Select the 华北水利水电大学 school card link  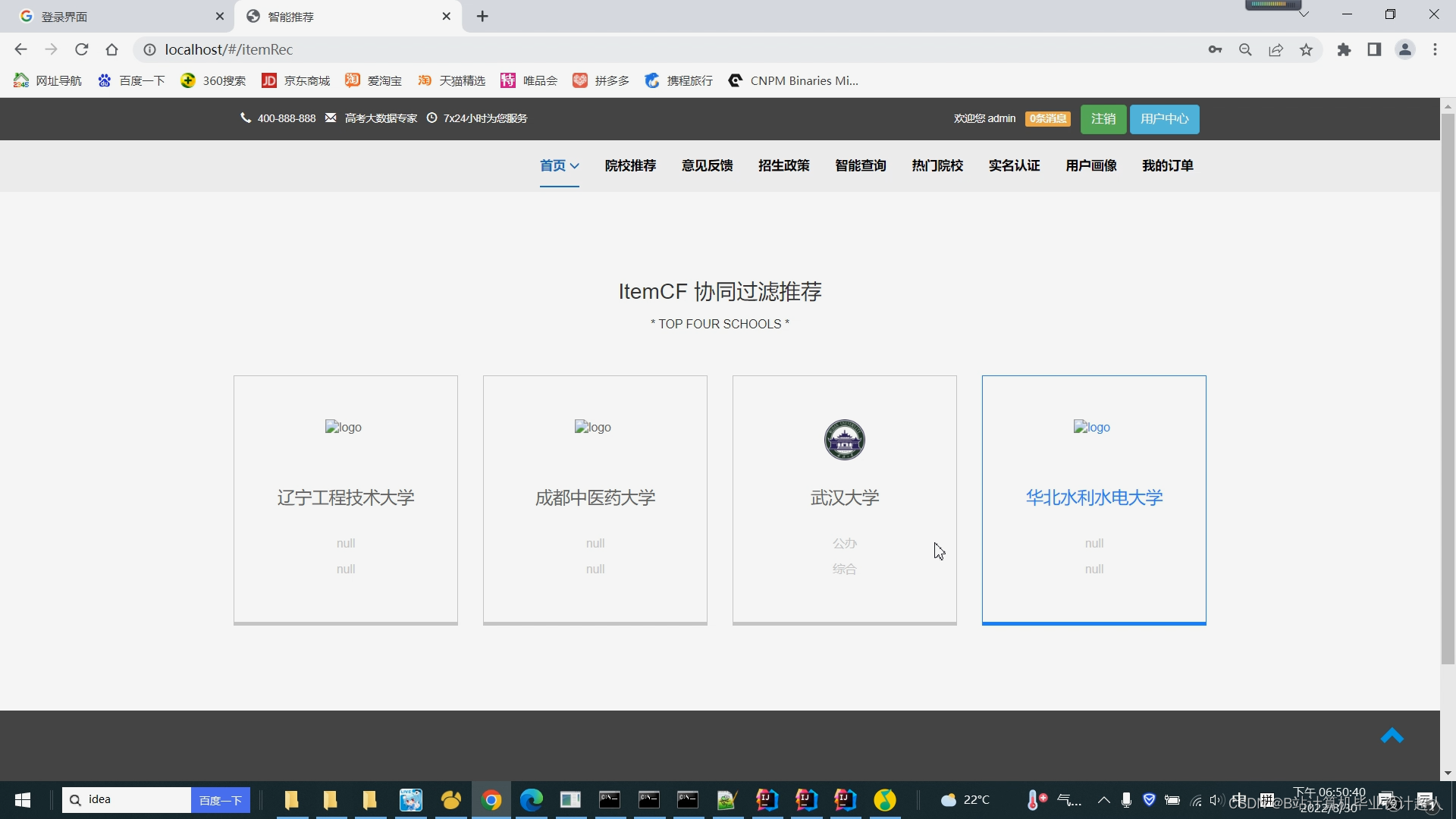tap(1094, 497)
